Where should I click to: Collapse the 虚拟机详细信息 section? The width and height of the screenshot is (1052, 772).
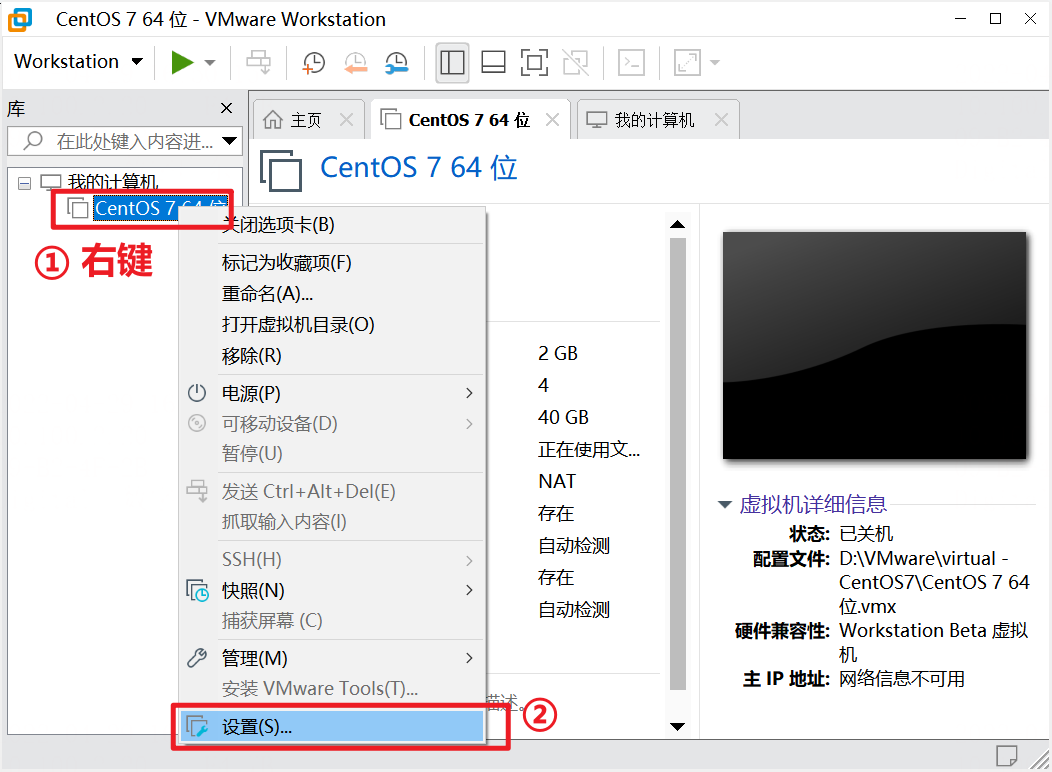pyautogui.click(x=725, y=504)
